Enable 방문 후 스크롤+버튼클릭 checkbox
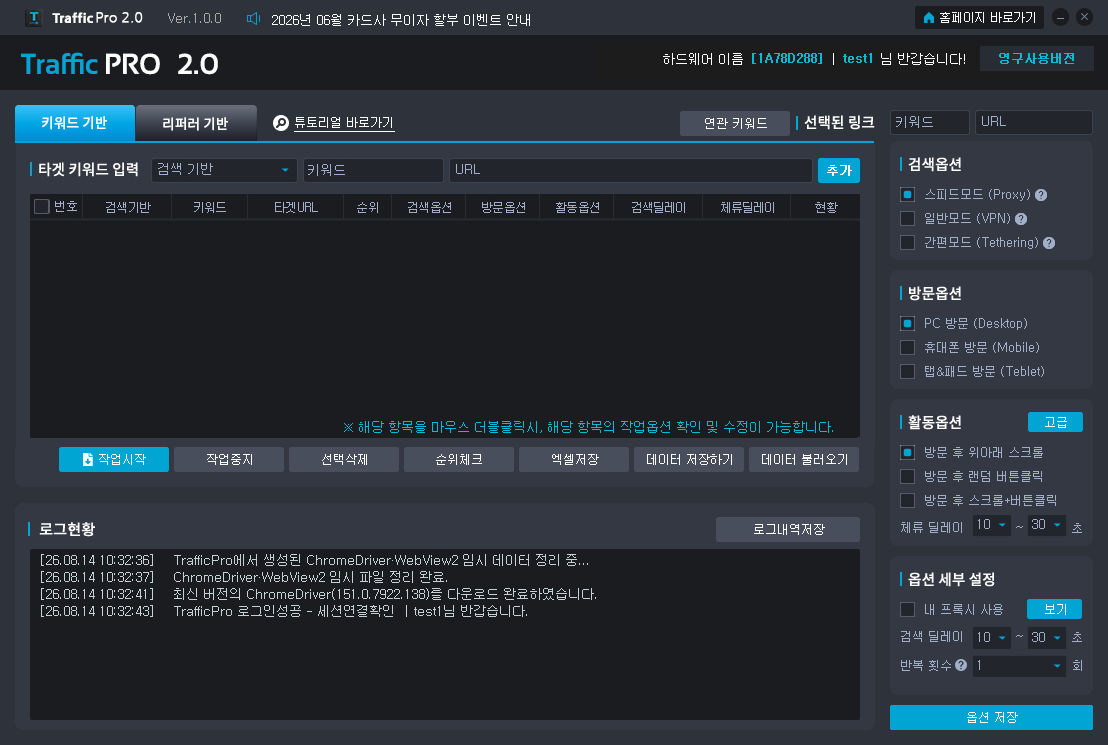Screen dimensions: 1108x745 coord(907,500)
